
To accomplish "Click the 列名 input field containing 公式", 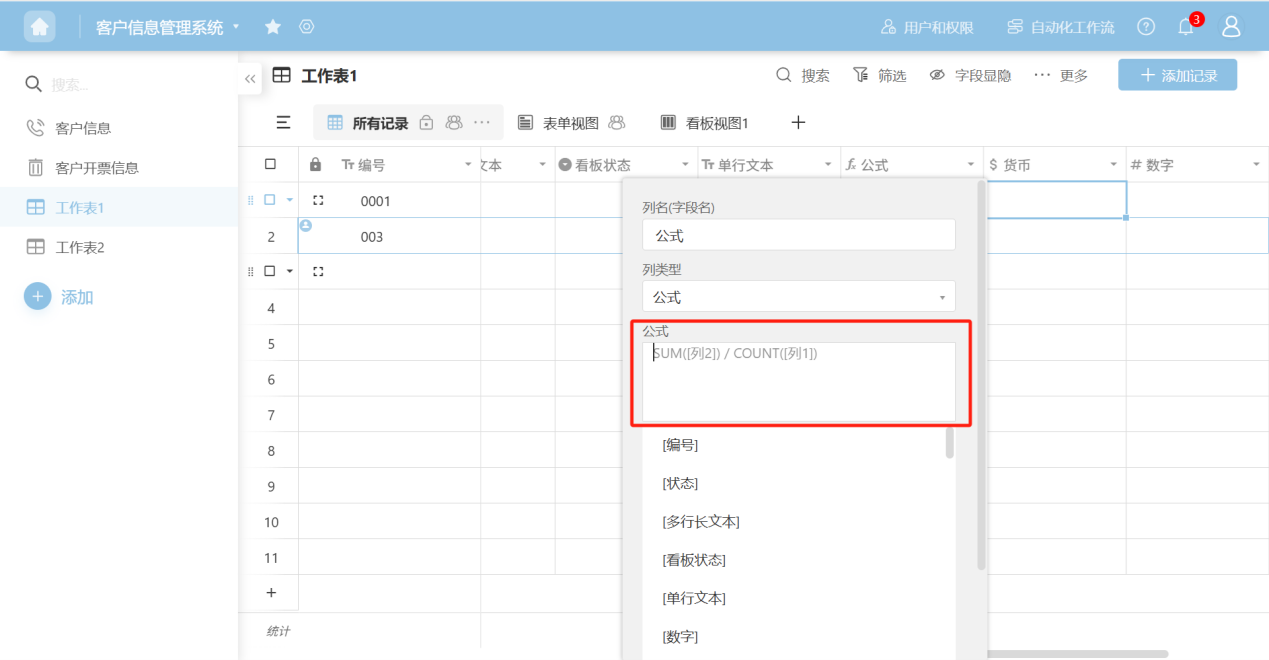I will coord(798,236).
